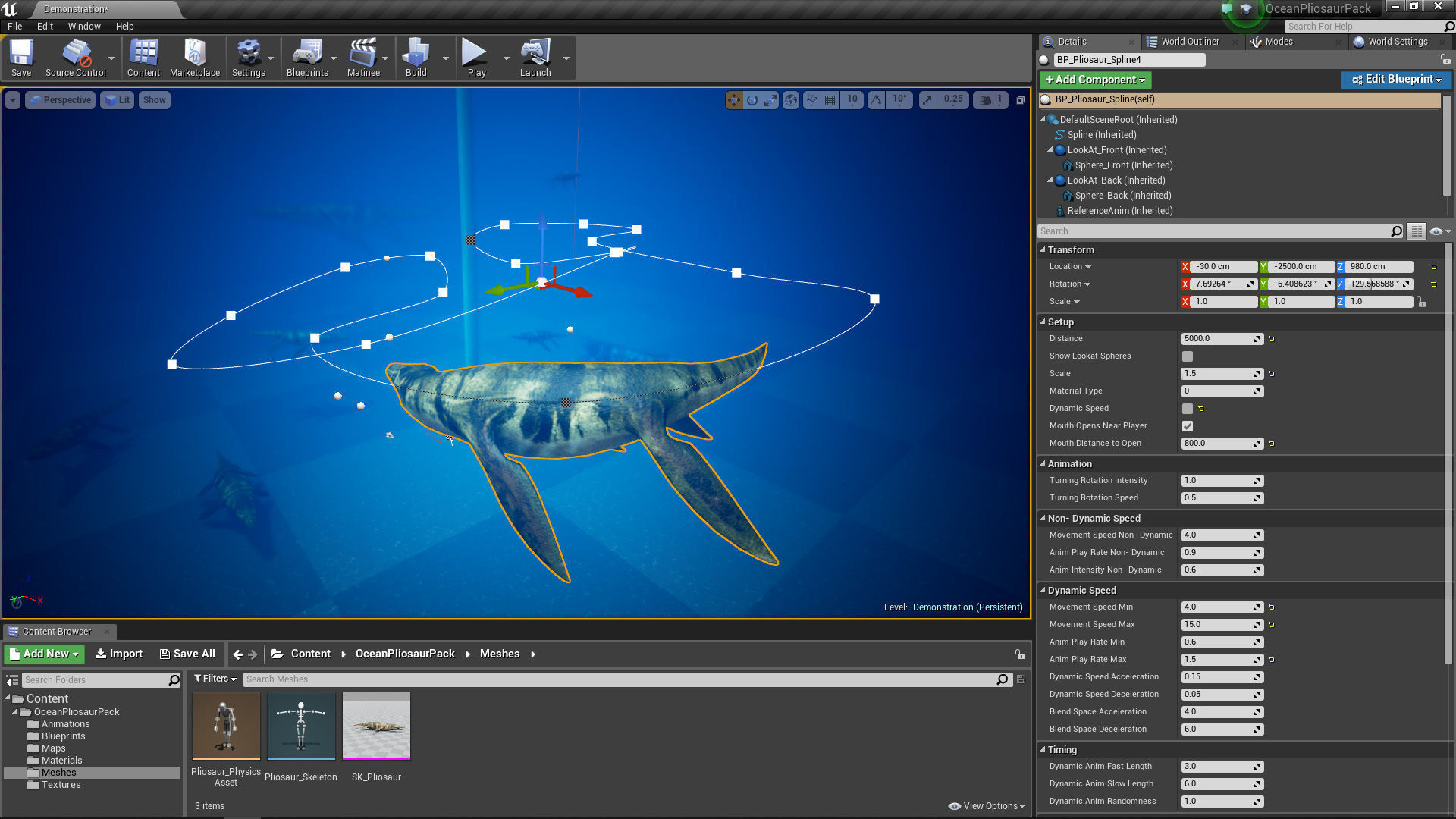Open the camera speed dropdown
The image size is (1456, 819).
991,100
